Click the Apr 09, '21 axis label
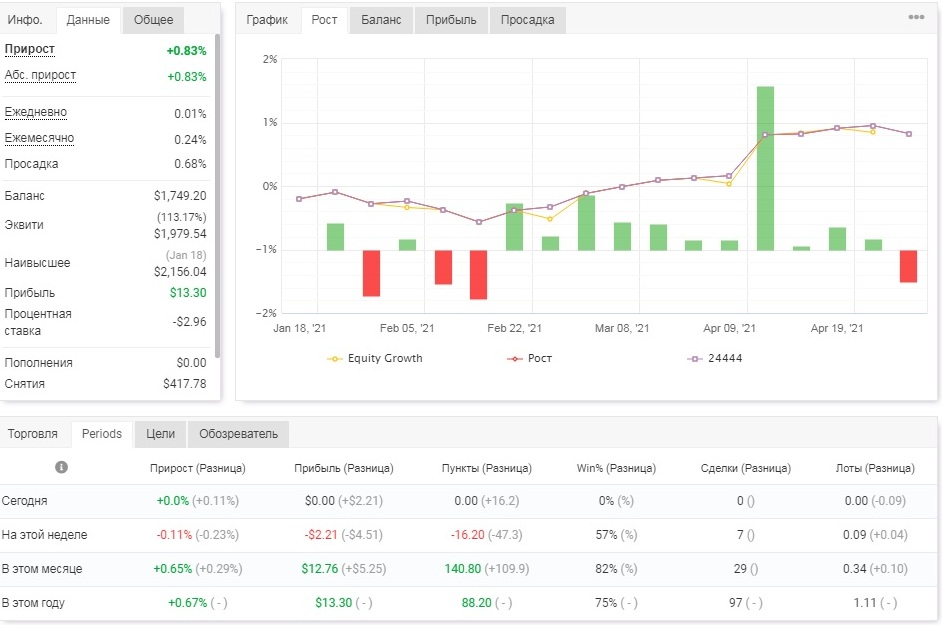942x625 pixels. pos(729,328)
